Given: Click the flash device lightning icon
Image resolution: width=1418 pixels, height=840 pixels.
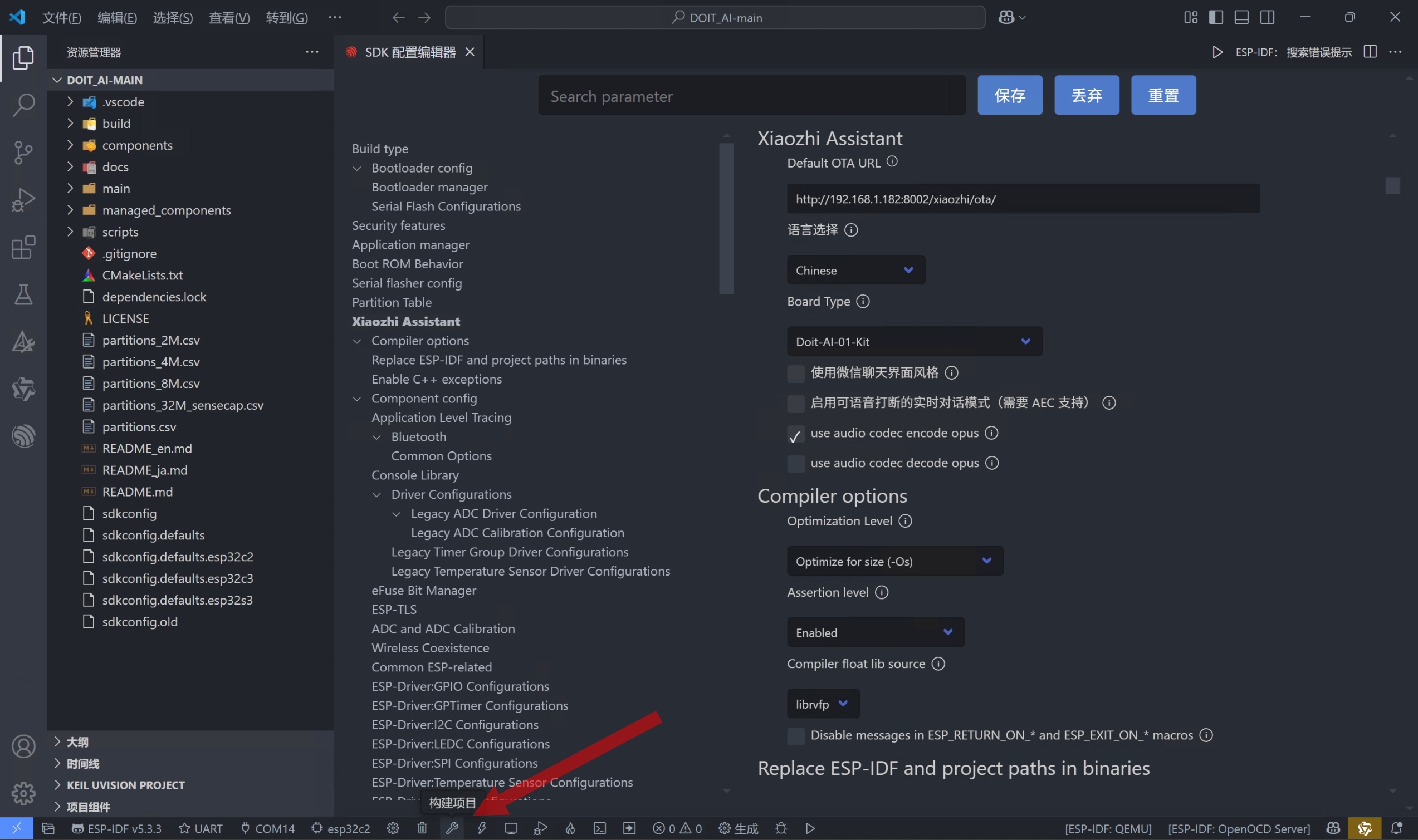Looking at the screenshot, I should click(481, 828).
